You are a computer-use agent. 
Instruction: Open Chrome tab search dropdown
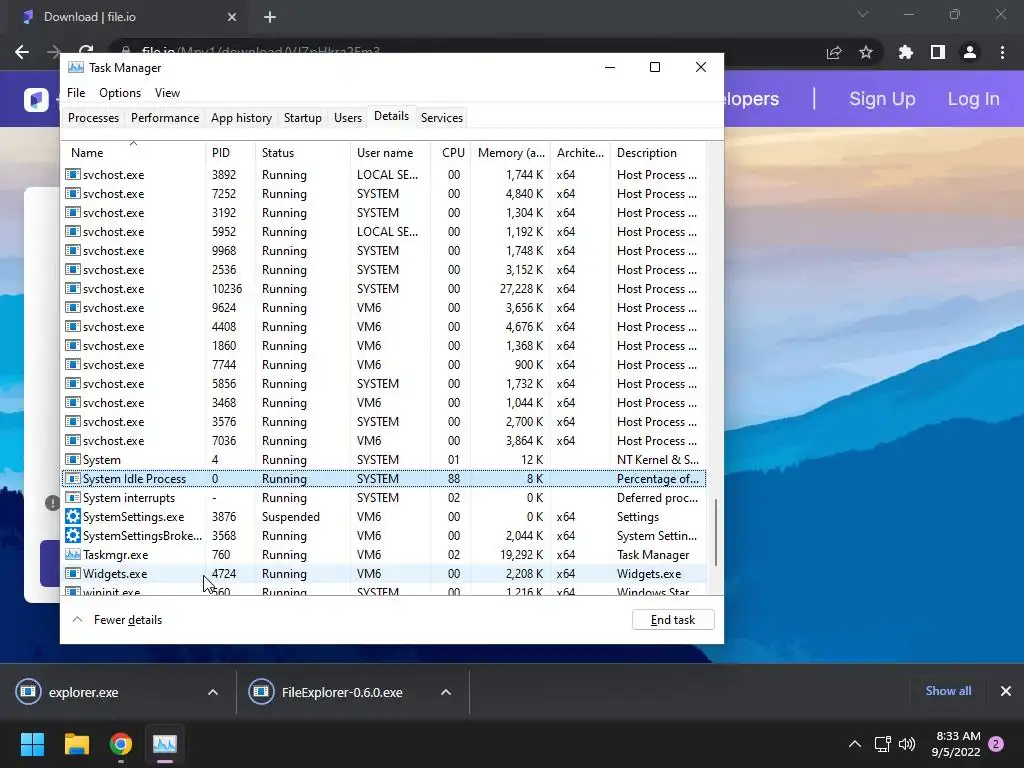863,14
